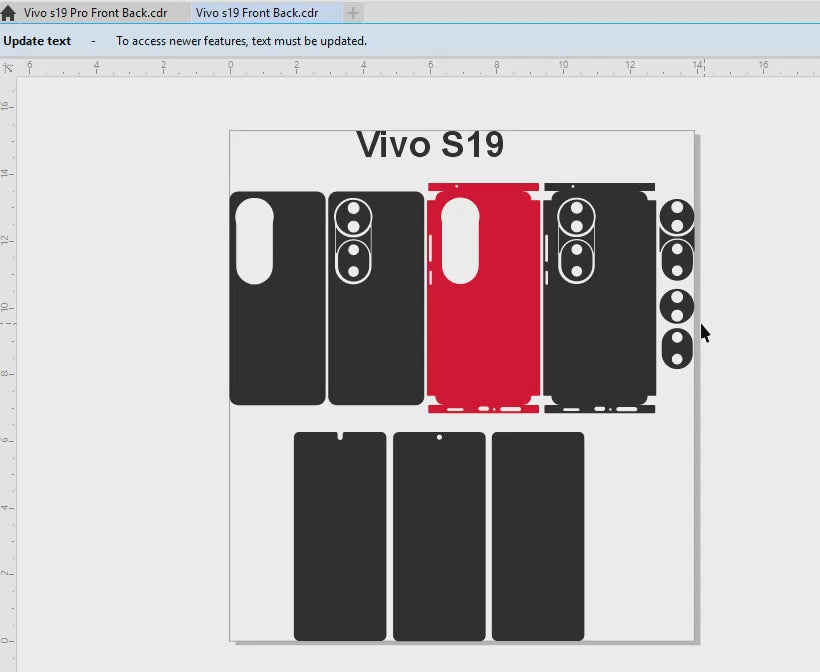Select bottommost camera lens piece at right edge
This screenshot has width=820, height=672.
[x=677, y=348]
